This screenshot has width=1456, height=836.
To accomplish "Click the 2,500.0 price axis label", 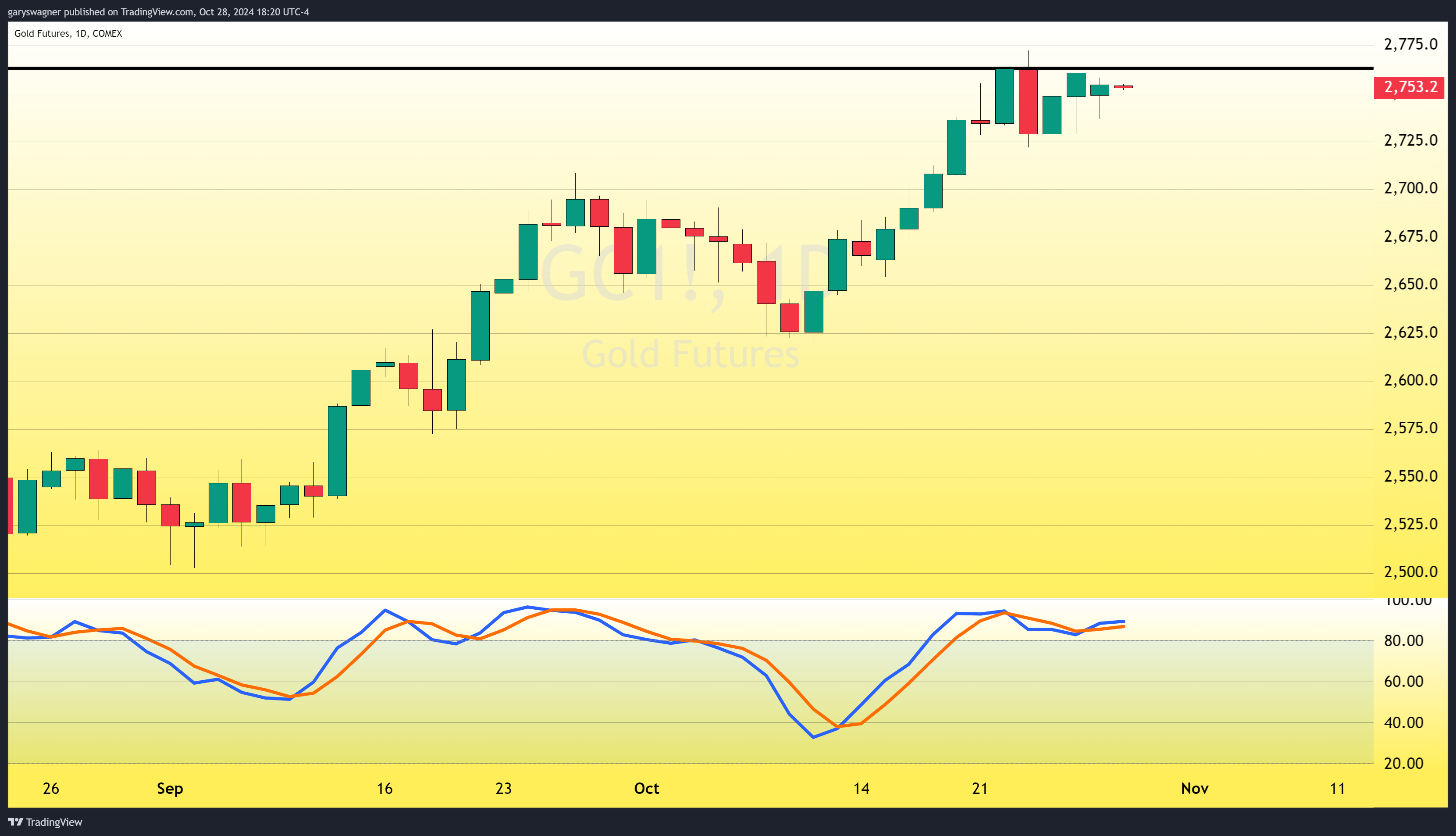I will [x=1410, y=572].
